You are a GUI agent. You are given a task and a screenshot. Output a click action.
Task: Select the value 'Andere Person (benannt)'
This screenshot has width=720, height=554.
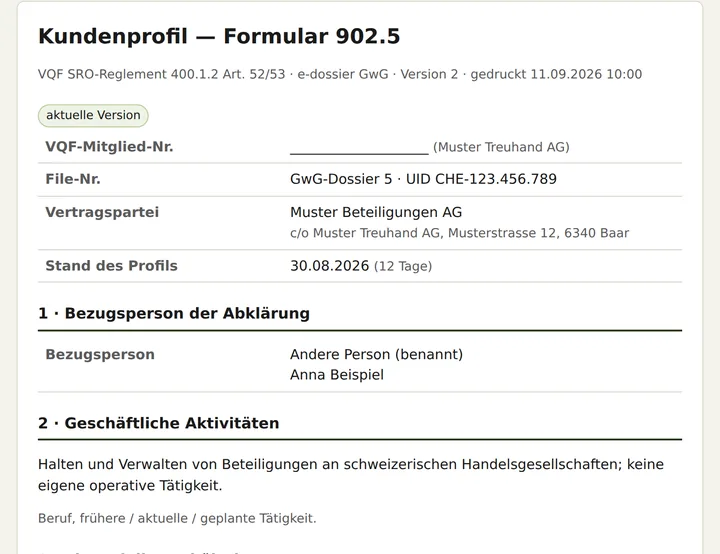coord(377,355)
